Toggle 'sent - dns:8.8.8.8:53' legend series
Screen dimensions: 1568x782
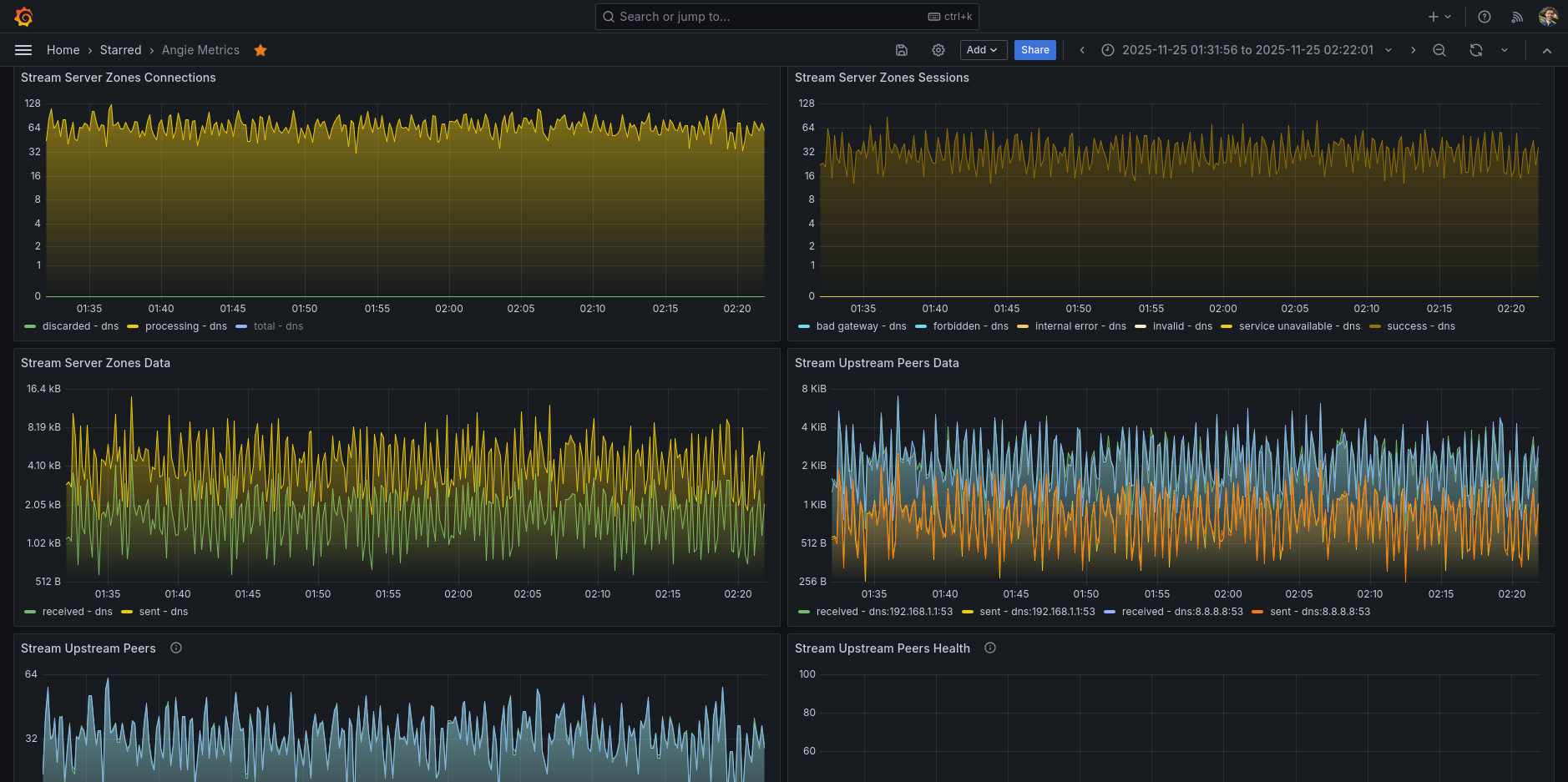[1319, 612]
